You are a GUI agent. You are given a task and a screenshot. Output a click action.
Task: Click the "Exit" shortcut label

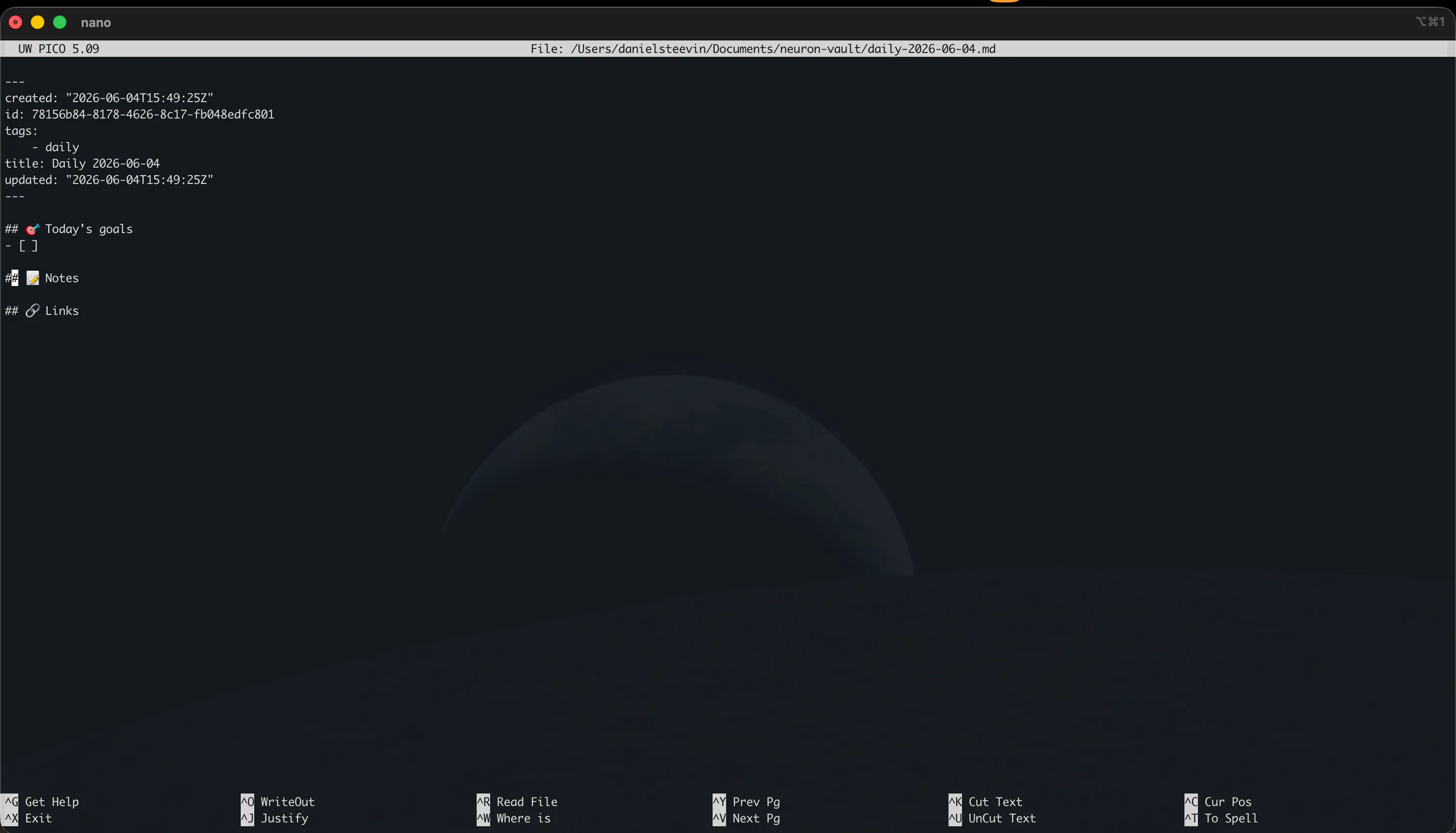39,819
